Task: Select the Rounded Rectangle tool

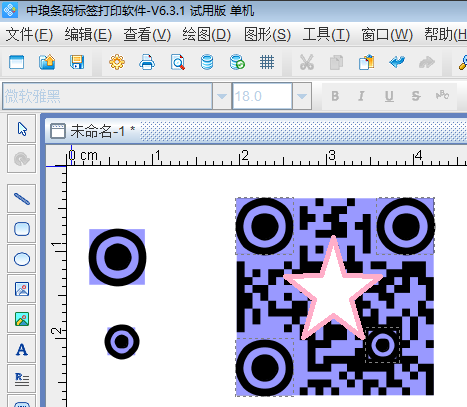Action: pyautogui.click(x=22, y=229)
